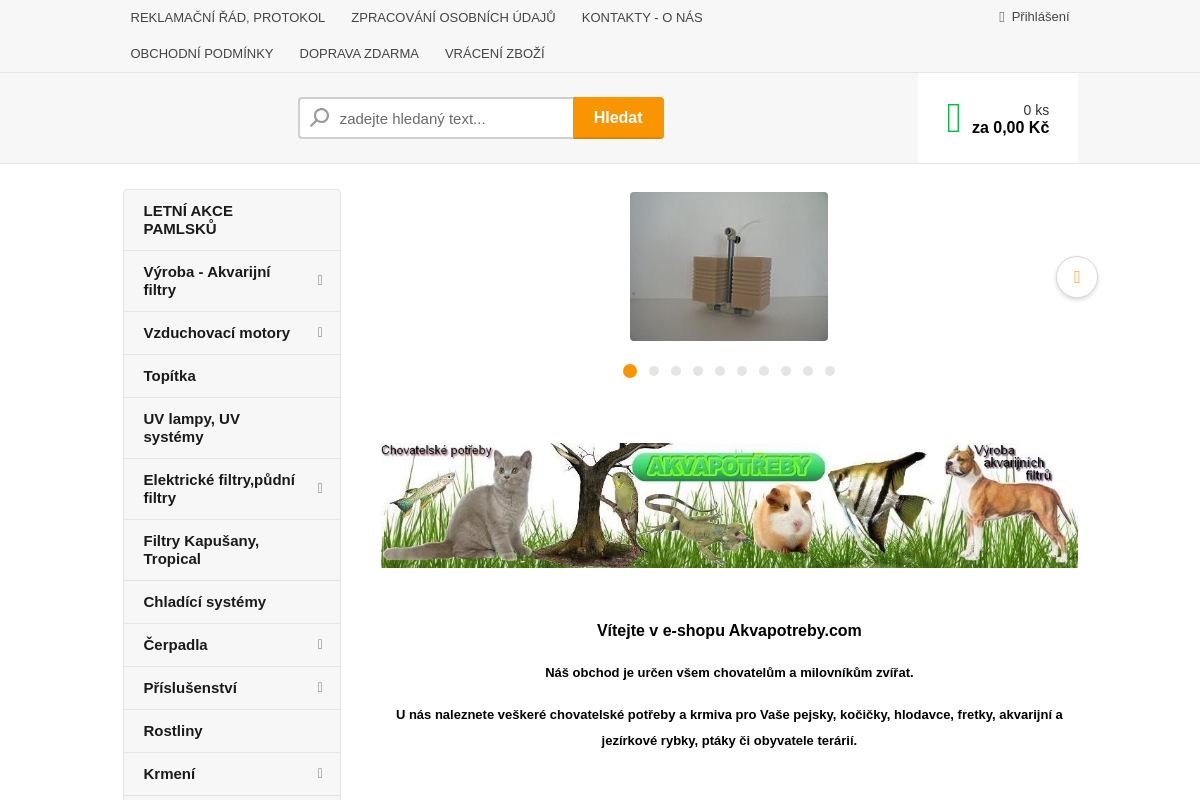The height and width of the screenshot is (800, 1200).
Task: Open Chladící systémy category
Action: pyautogui.click(x=232, y=602)
